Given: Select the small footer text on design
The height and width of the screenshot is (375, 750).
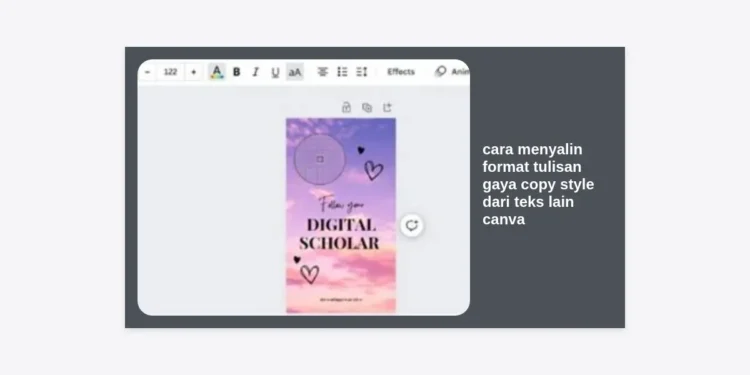Looking at the screenshot, I should 341,300.
